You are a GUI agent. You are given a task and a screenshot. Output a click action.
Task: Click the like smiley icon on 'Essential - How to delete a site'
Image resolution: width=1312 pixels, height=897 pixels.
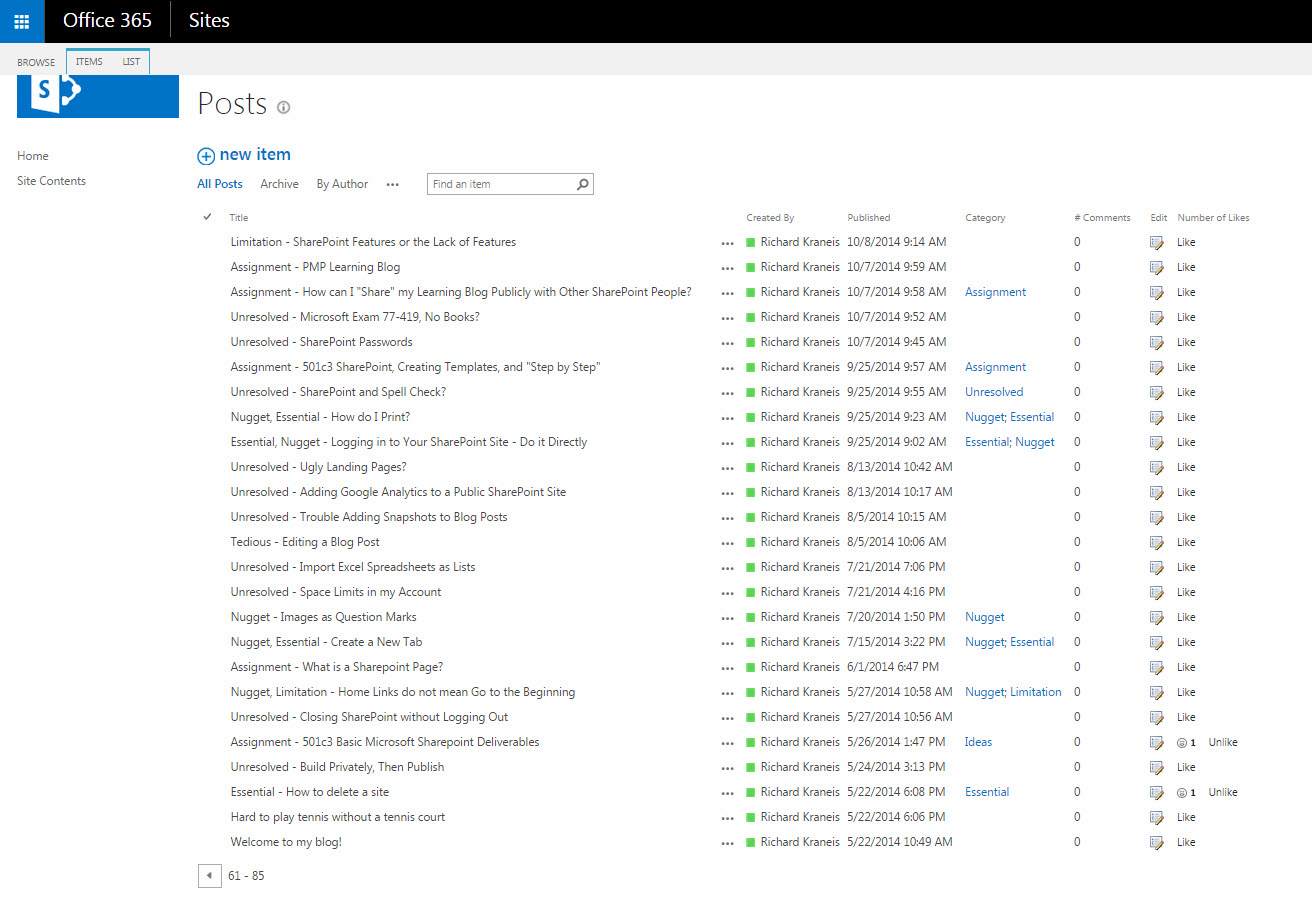coord(1182,792)
